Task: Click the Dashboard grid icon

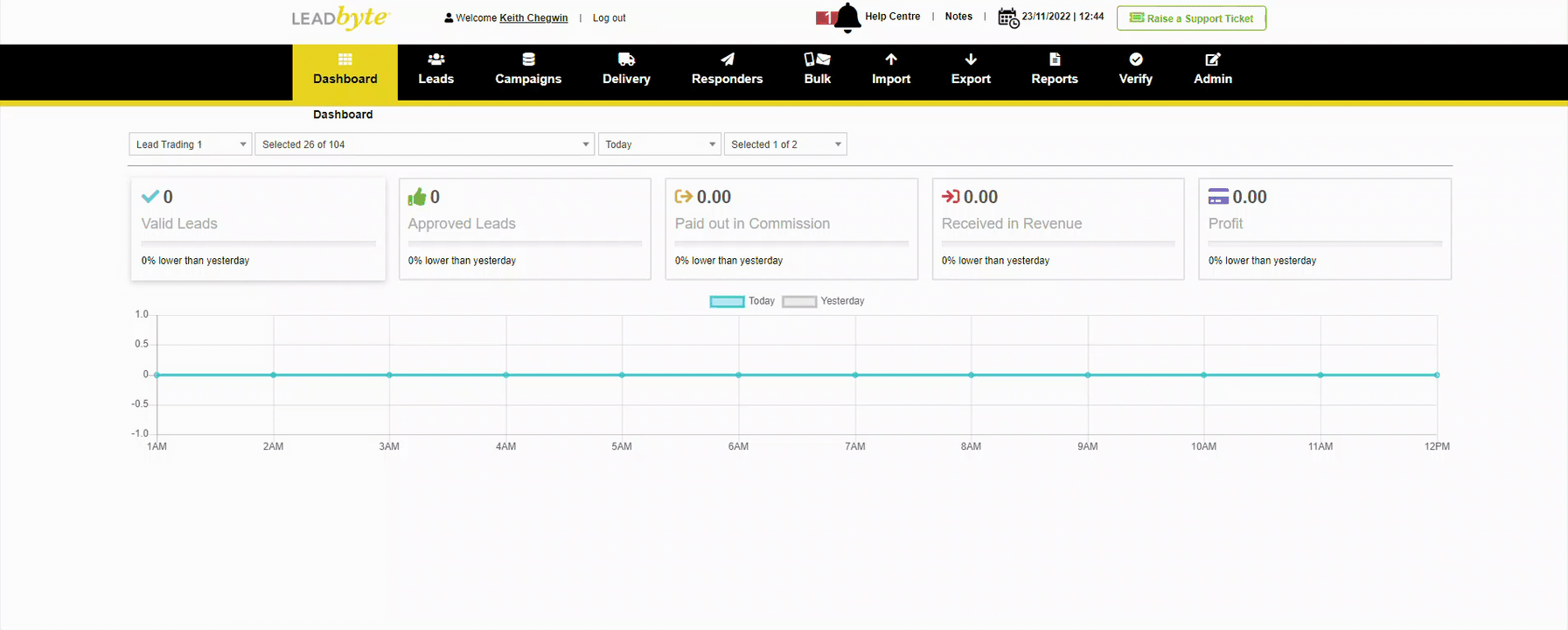Action: 345,59
